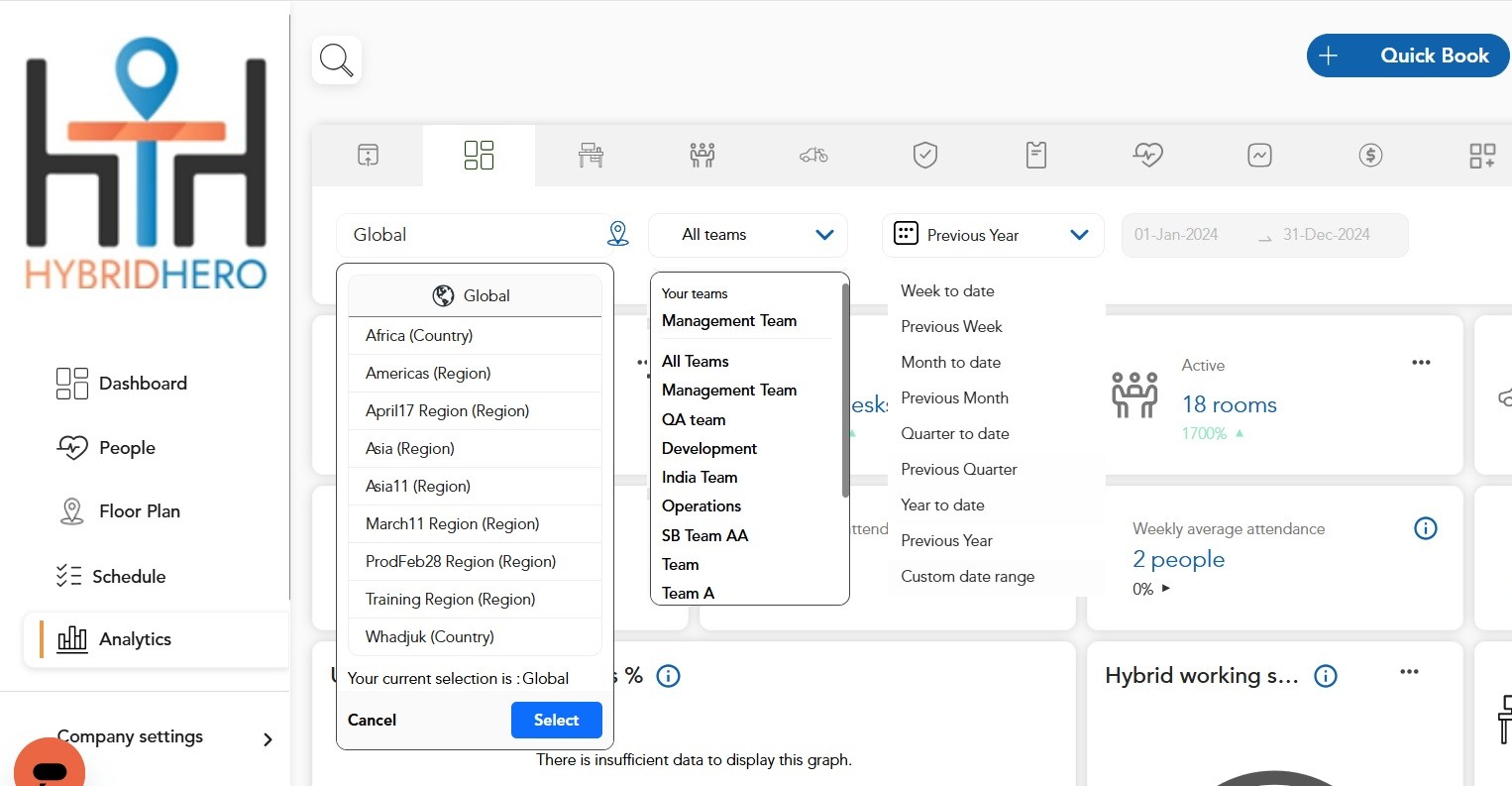
Task: Choose Management Team under Your teams
Action: 729,320
